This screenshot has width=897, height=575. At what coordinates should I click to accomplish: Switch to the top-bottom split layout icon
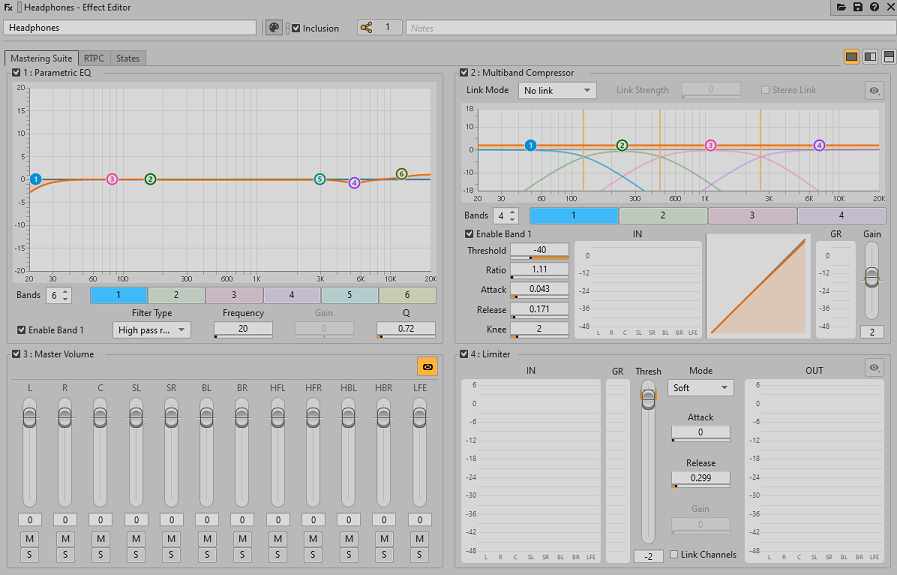(888, 57)
